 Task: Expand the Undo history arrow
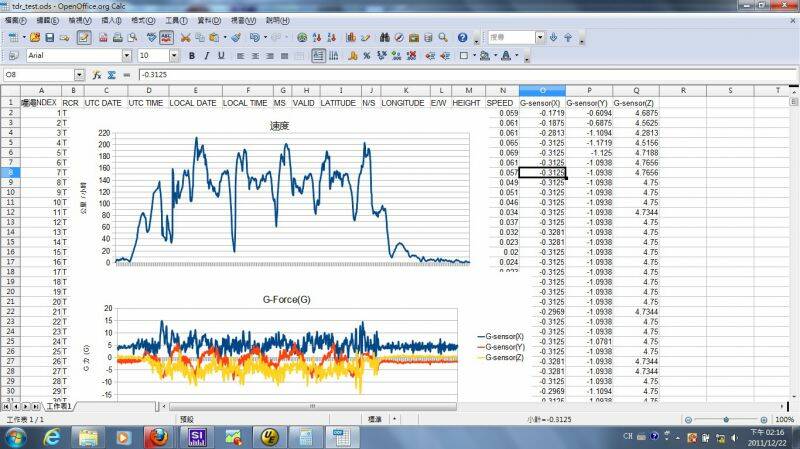click(265, 38)
